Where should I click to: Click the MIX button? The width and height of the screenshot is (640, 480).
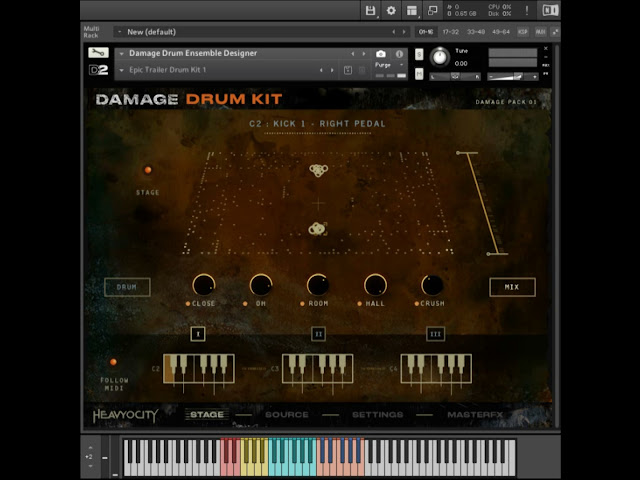pos(512,287)
